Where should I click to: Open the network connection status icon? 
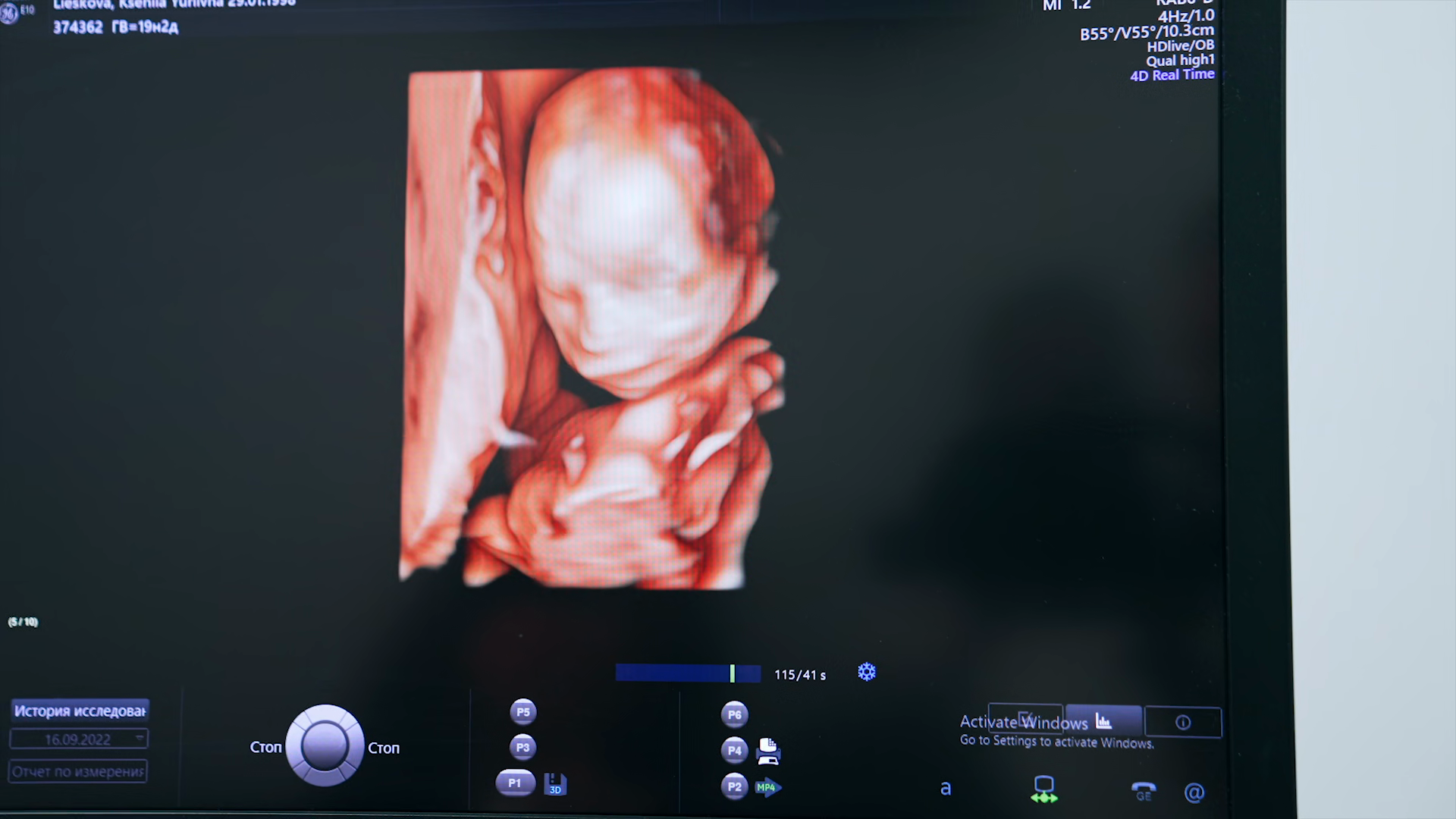pyautogui.click(x=1044, y=789)
